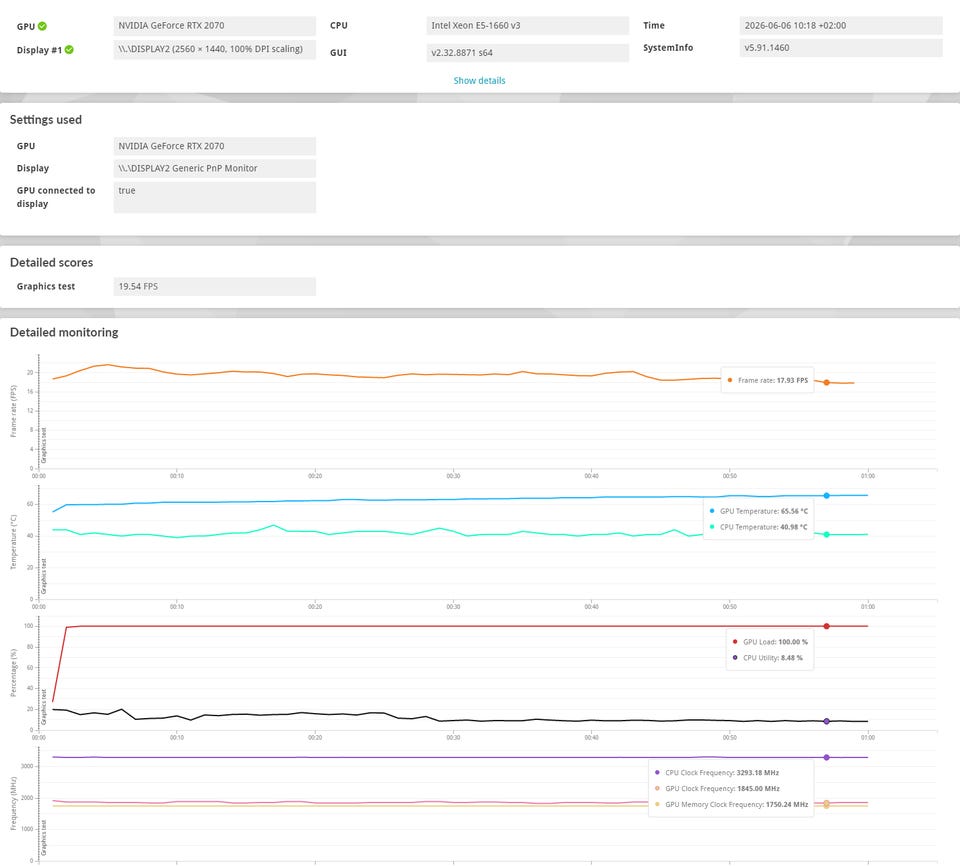Screen dimensions: 960x866
Task: Click the orange frame rate marker dot
Action: click(826, 382)
